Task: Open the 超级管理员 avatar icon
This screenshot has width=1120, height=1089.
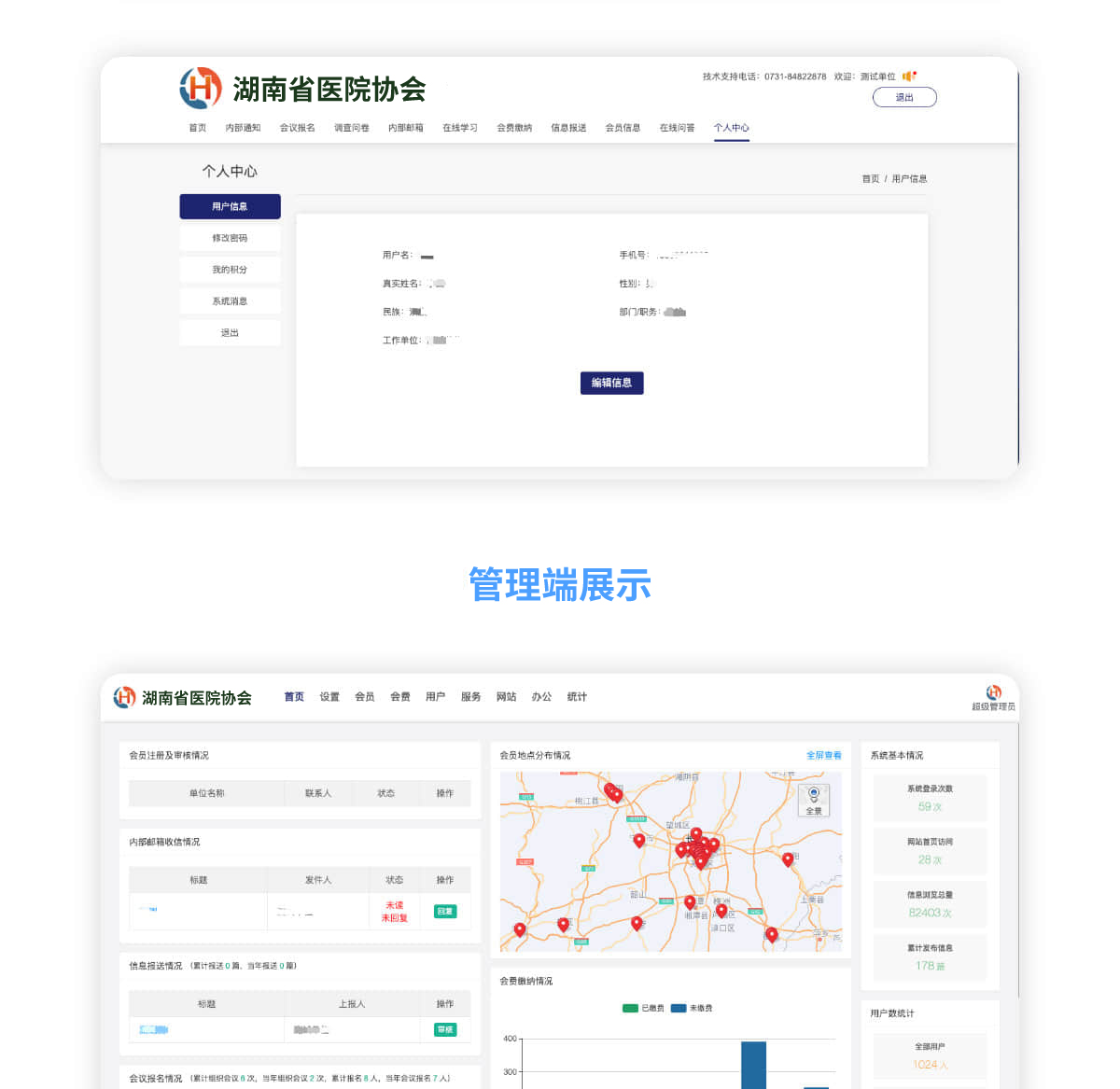Action: click(x=993, y=692)
